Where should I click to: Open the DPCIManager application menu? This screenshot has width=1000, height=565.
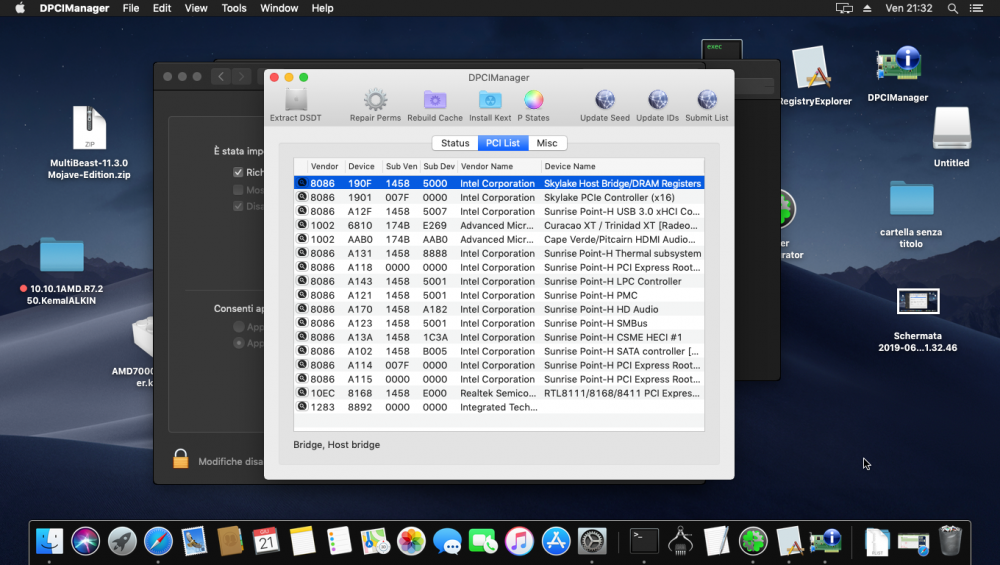[75, 8]
